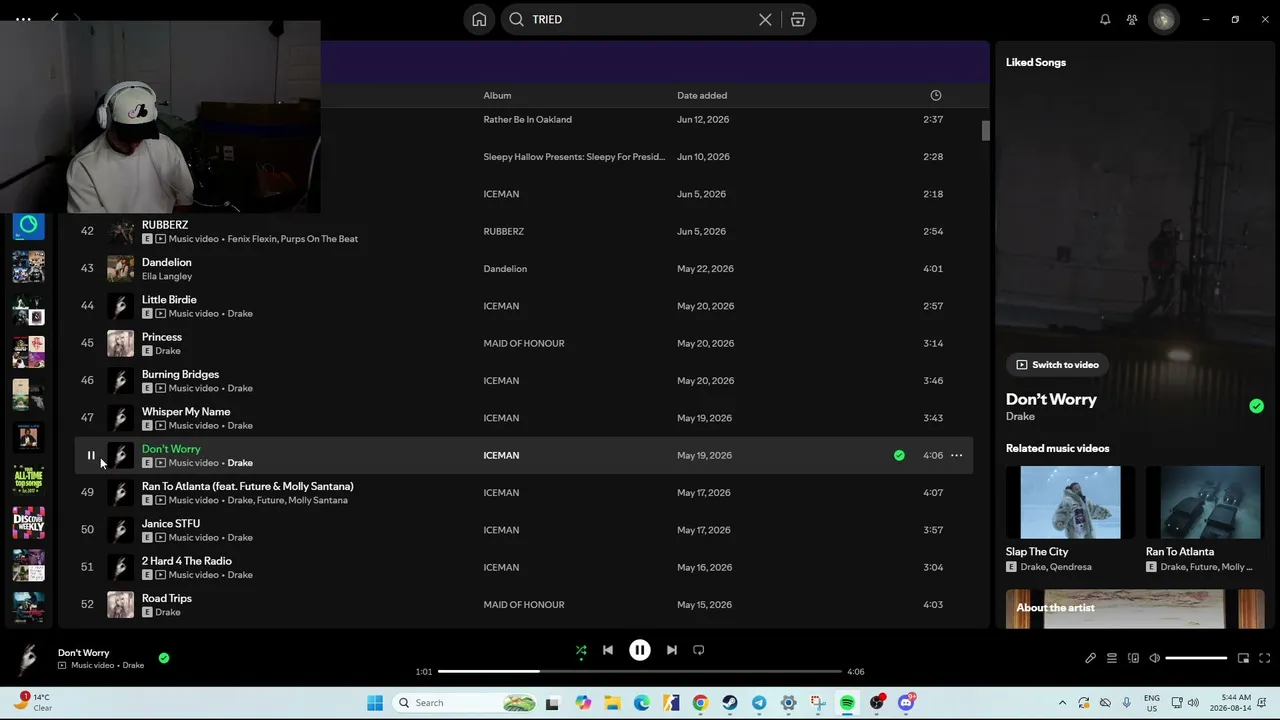Select the Road Trips track title

[x=167, y=598]
